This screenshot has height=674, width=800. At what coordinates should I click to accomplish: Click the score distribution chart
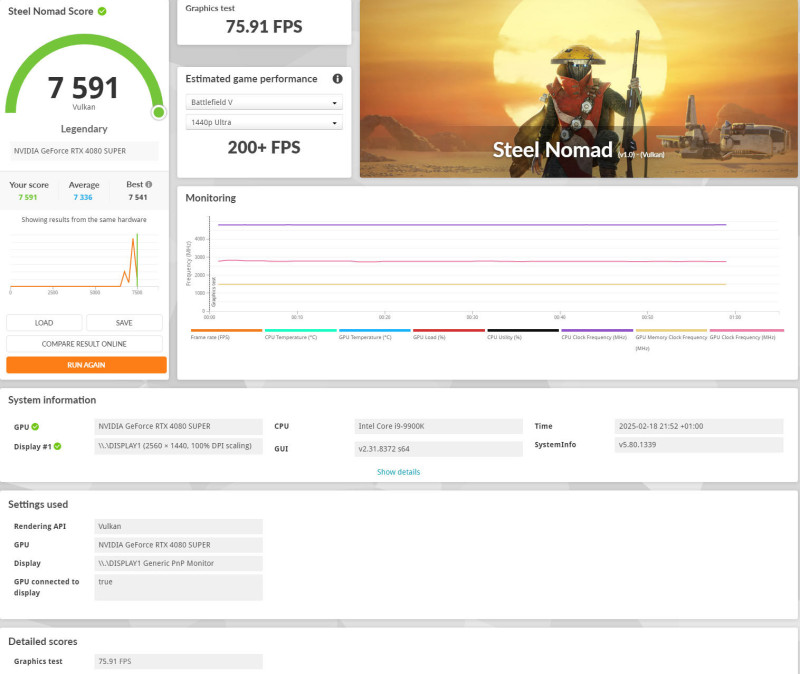(84, 263)
